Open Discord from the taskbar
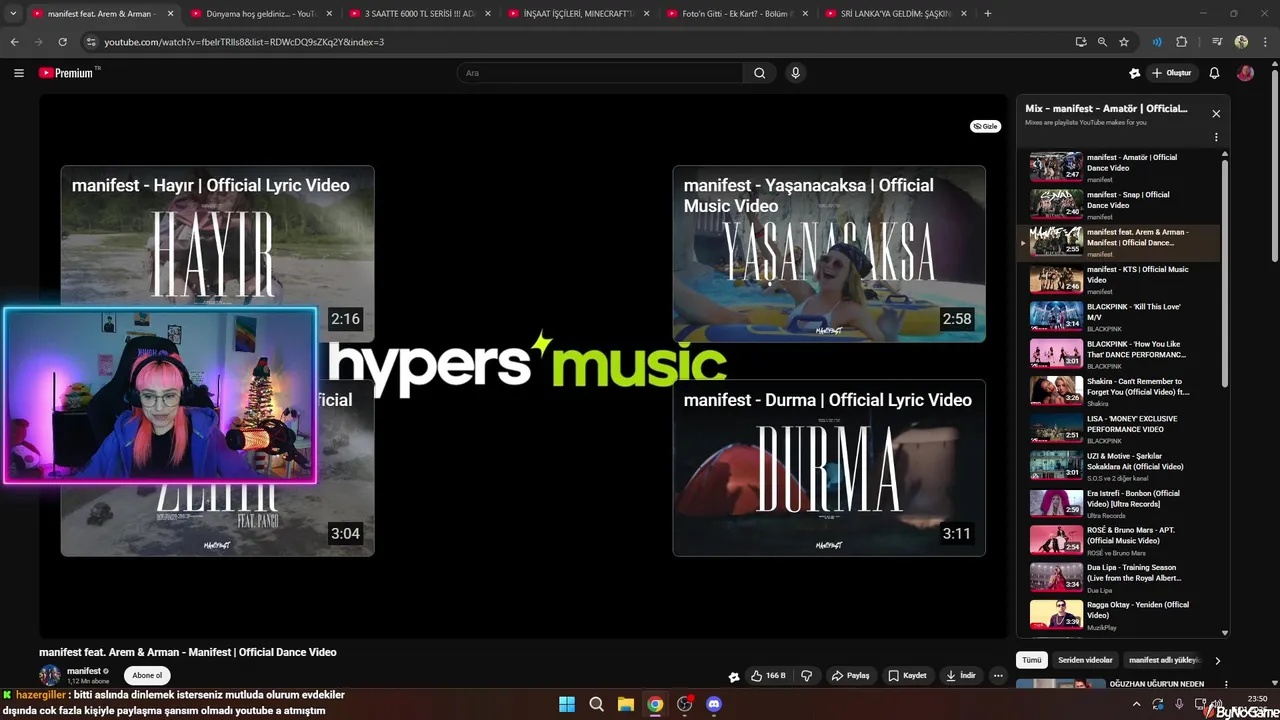The height and width of the screenshot is (720, 1280). 714,704
